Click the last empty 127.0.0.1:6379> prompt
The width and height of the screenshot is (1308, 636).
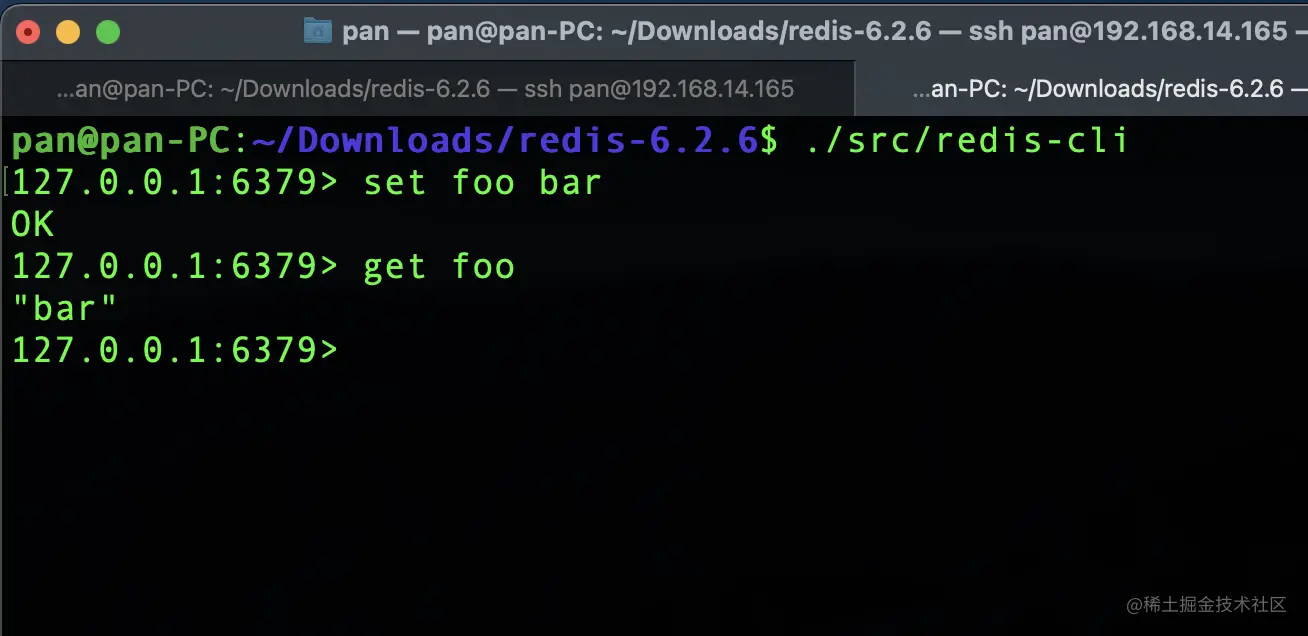[175, 350]
